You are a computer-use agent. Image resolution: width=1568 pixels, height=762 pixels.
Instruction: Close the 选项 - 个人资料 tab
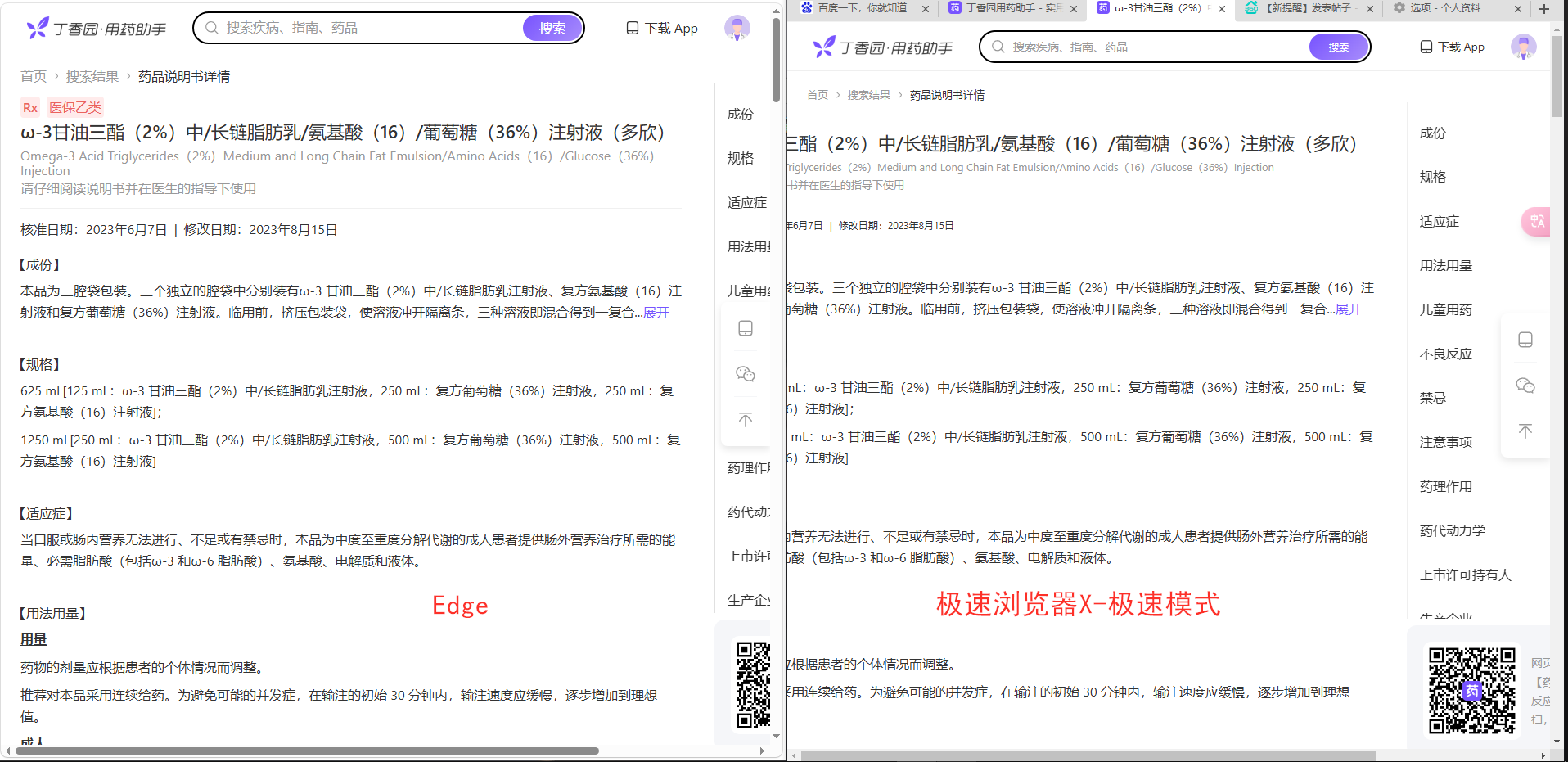coord(1518,9)
